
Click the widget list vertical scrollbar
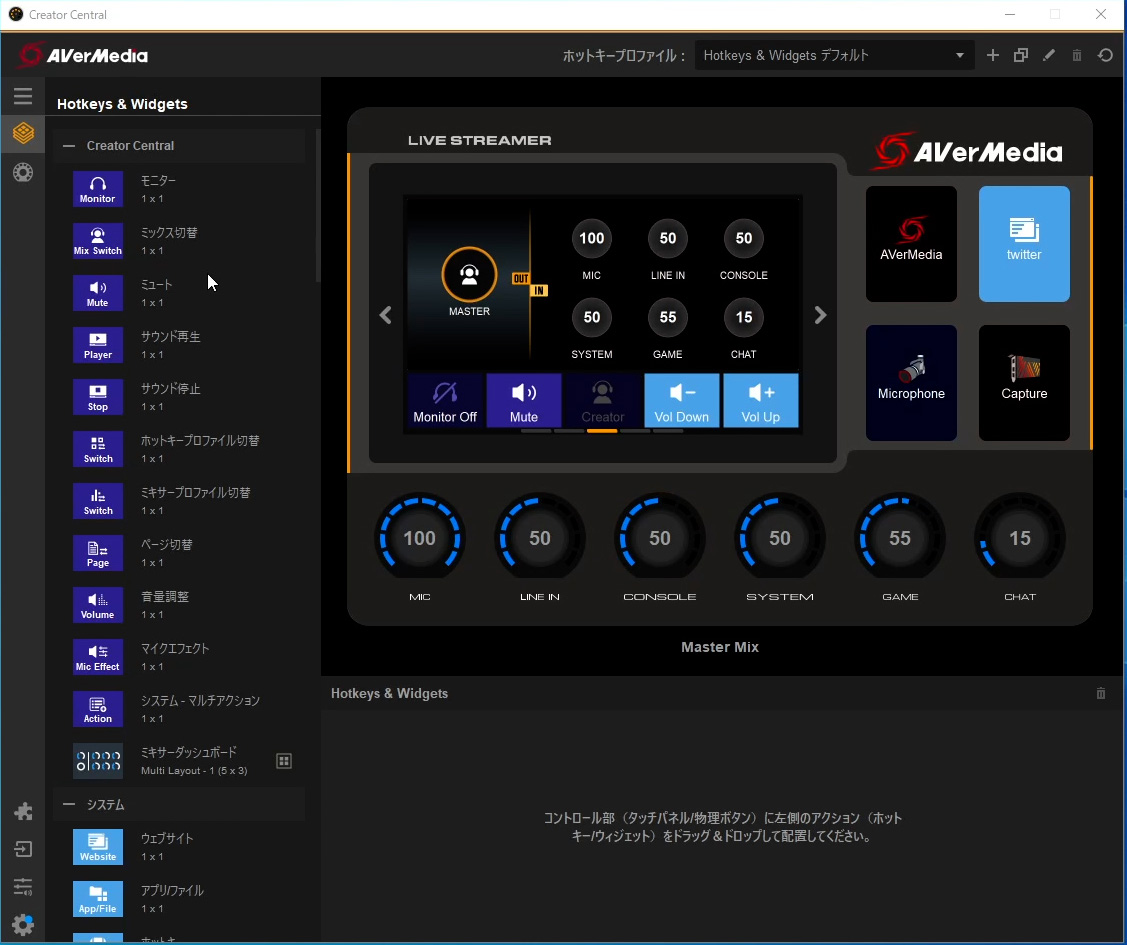tap(318, 206)
